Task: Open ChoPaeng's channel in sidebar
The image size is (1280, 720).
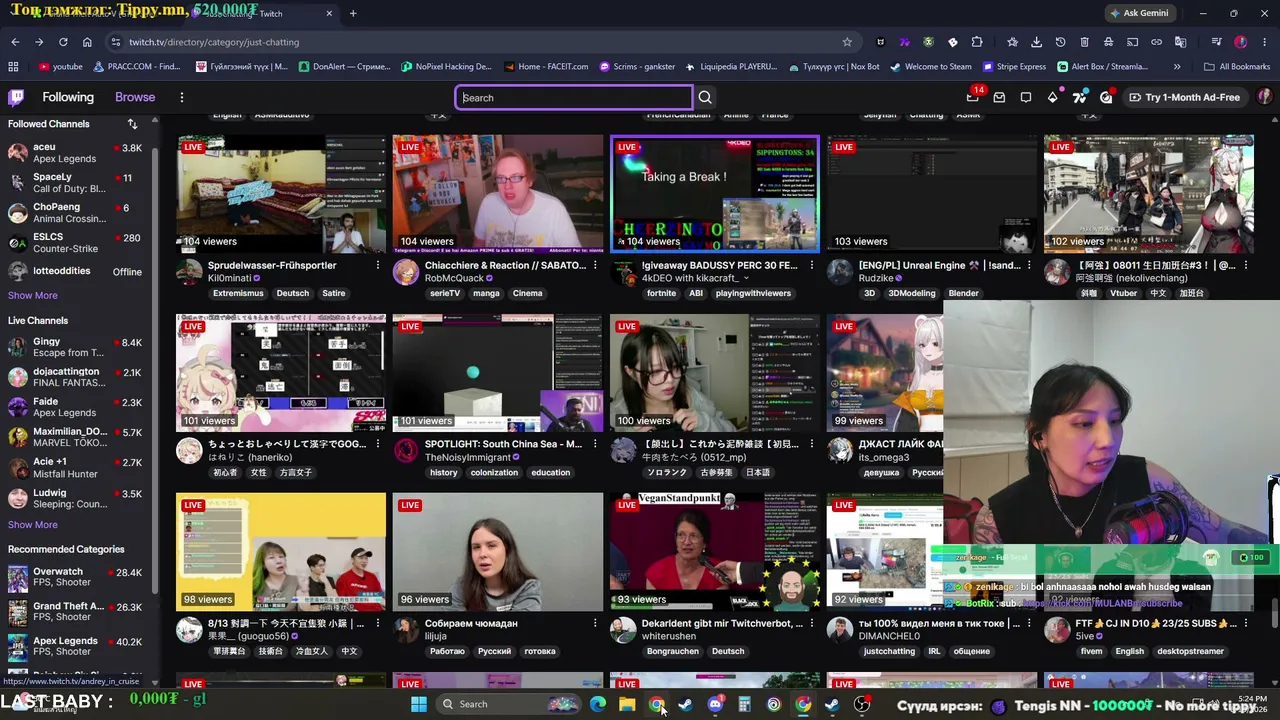Action: (75, 213)
